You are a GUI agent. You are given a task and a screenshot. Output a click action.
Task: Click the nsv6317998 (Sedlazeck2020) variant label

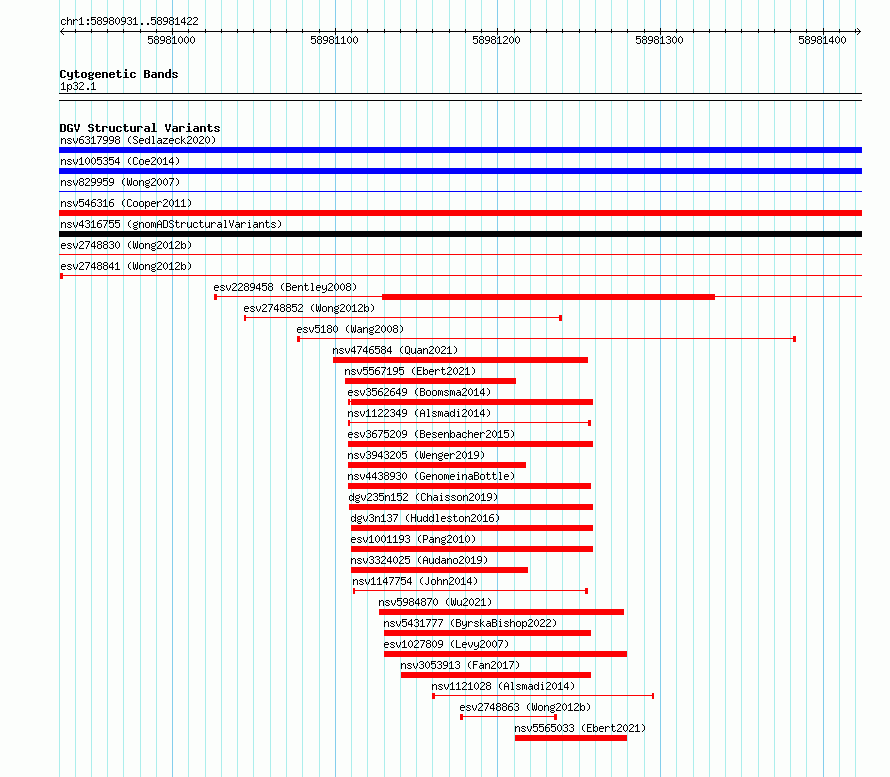(138, 140)
